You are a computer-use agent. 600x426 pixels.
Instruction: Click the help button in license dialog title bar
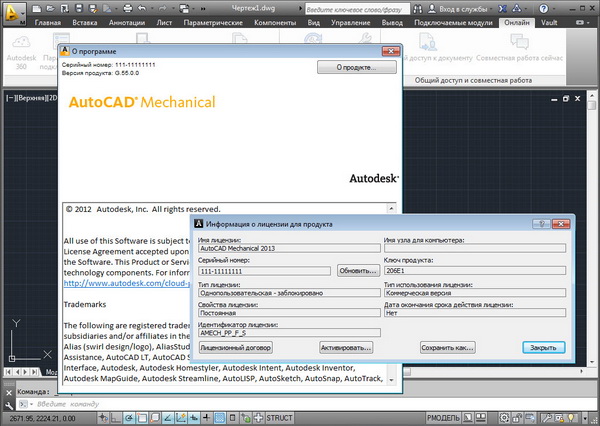point(539,224)
